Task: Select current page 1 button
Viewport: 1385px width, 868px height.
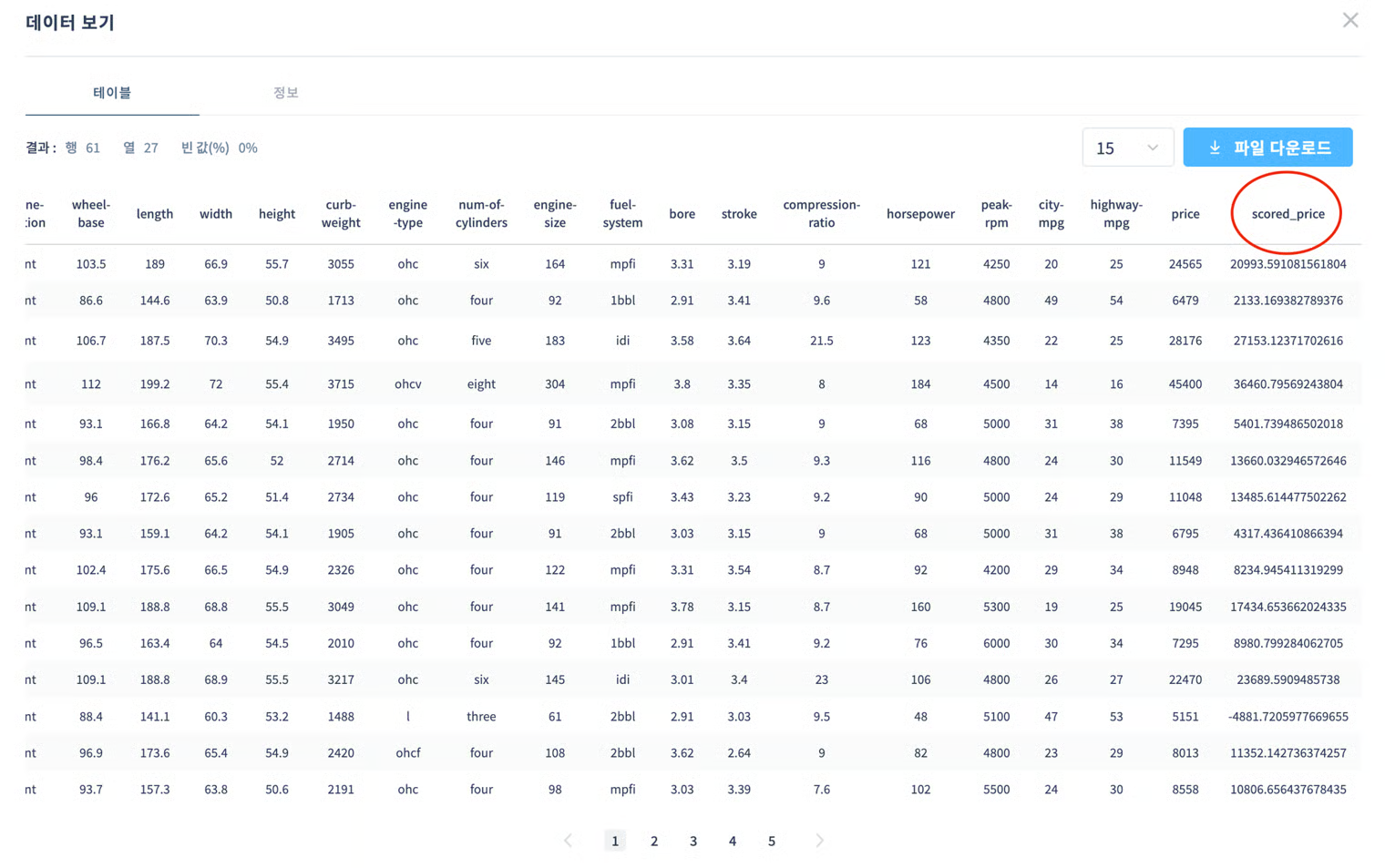Action: (x=615, y=841)
